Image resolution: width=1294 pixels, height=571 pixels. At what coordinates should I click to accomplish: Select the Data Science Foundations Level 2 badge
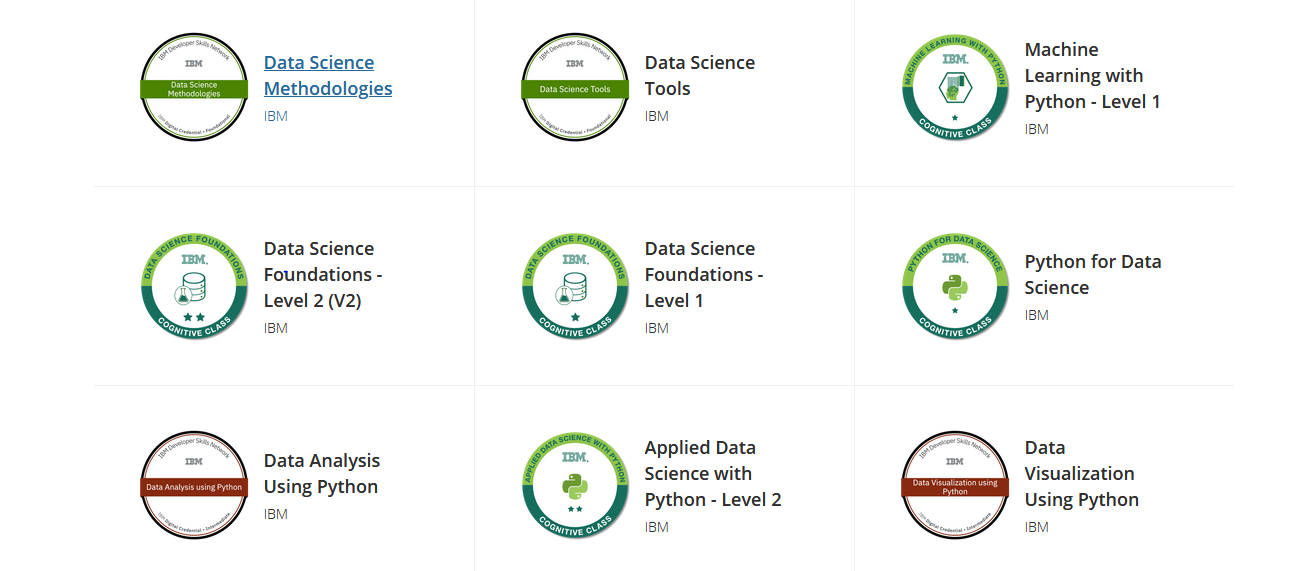(x=194, y=287)
